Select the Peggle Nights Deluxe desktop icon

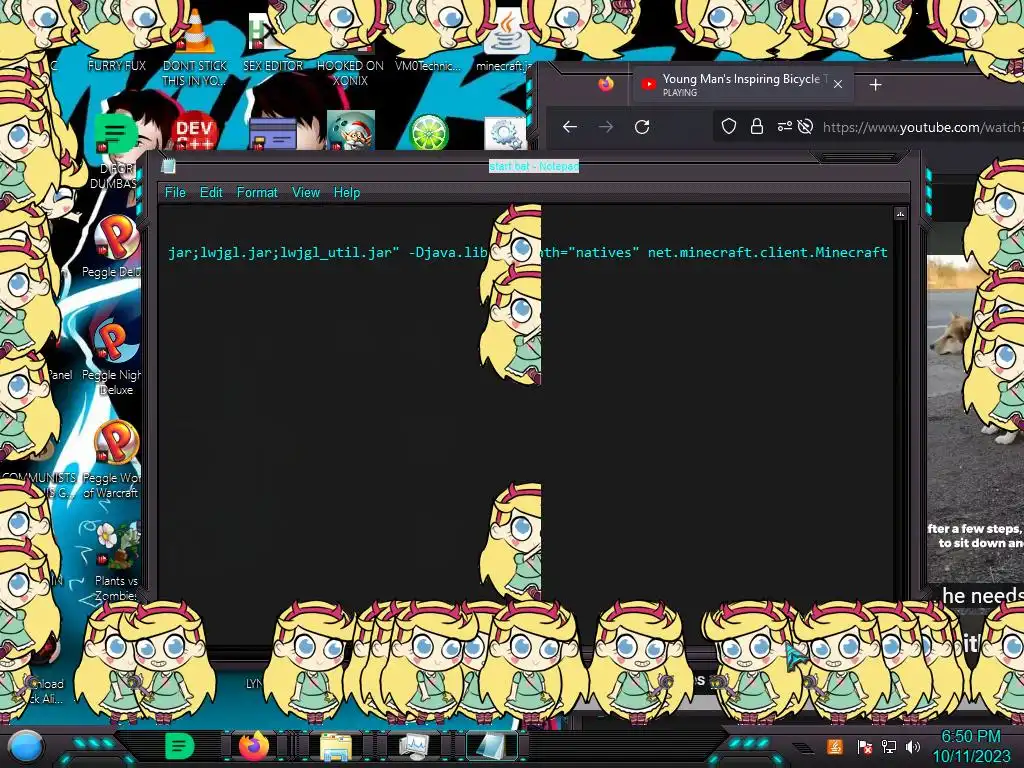click(115, 342)
